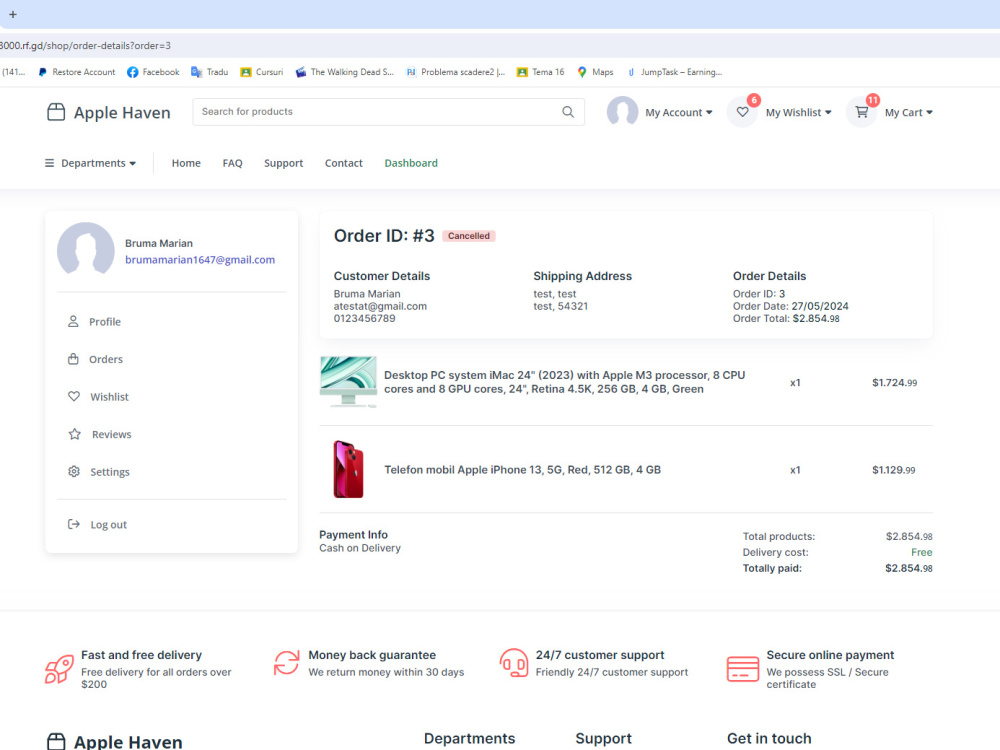Click the heart icon next to Wishlist sidebar entry
The image size is (1000, 750).
73,396
